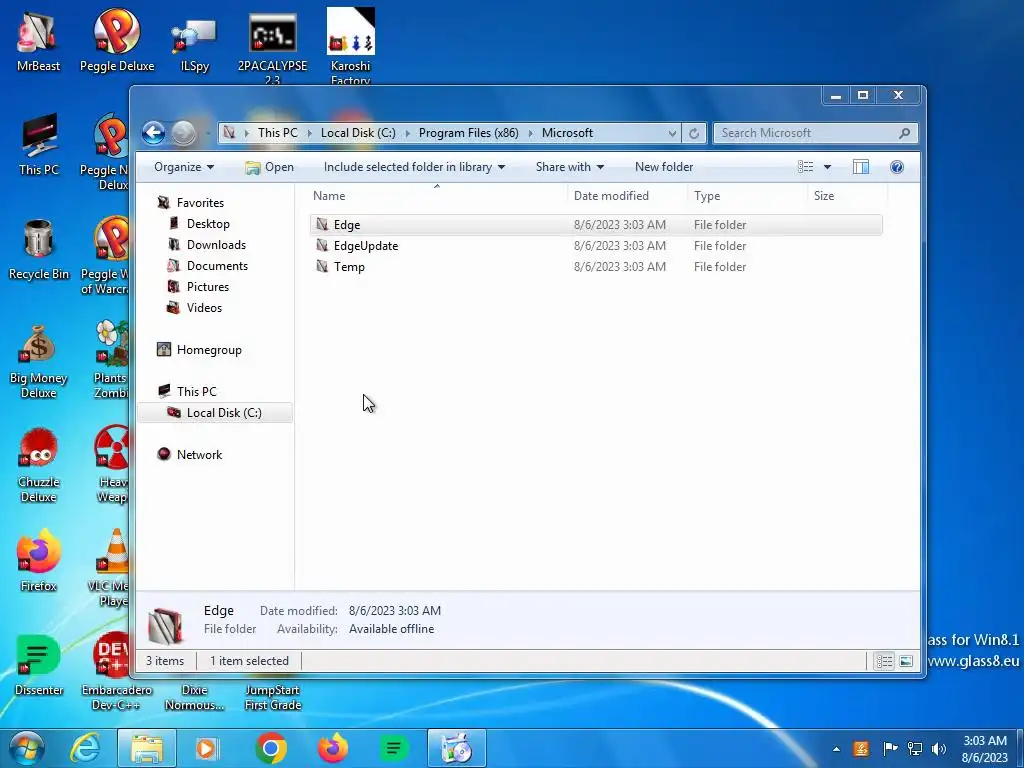The image size is (1024, 768).
Task: Click the volume speaker tray icon
Action: click(939, 748)
